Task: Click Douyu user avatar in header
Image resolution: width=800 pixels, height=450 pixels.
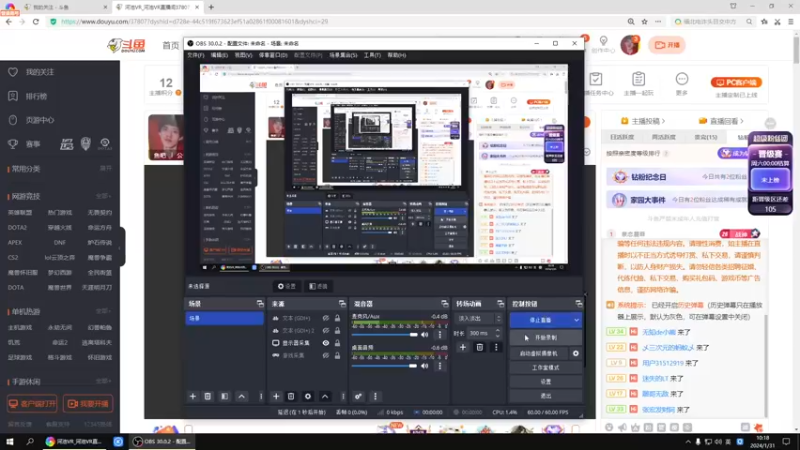Action: pyautogui.click(x=630, y=45)
